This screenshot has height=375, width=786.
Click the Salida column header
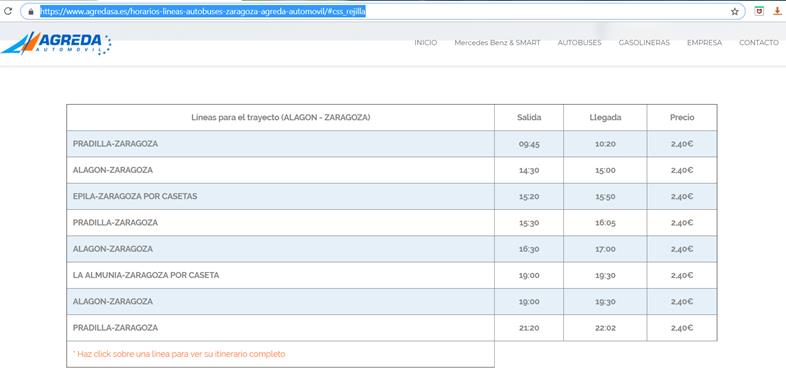(x=529, y=117)
